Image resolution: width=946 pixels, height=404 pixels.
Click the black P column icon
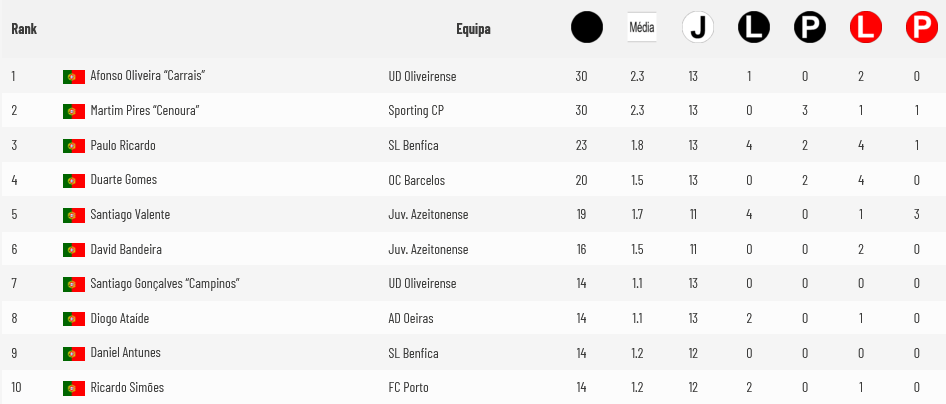810,28
